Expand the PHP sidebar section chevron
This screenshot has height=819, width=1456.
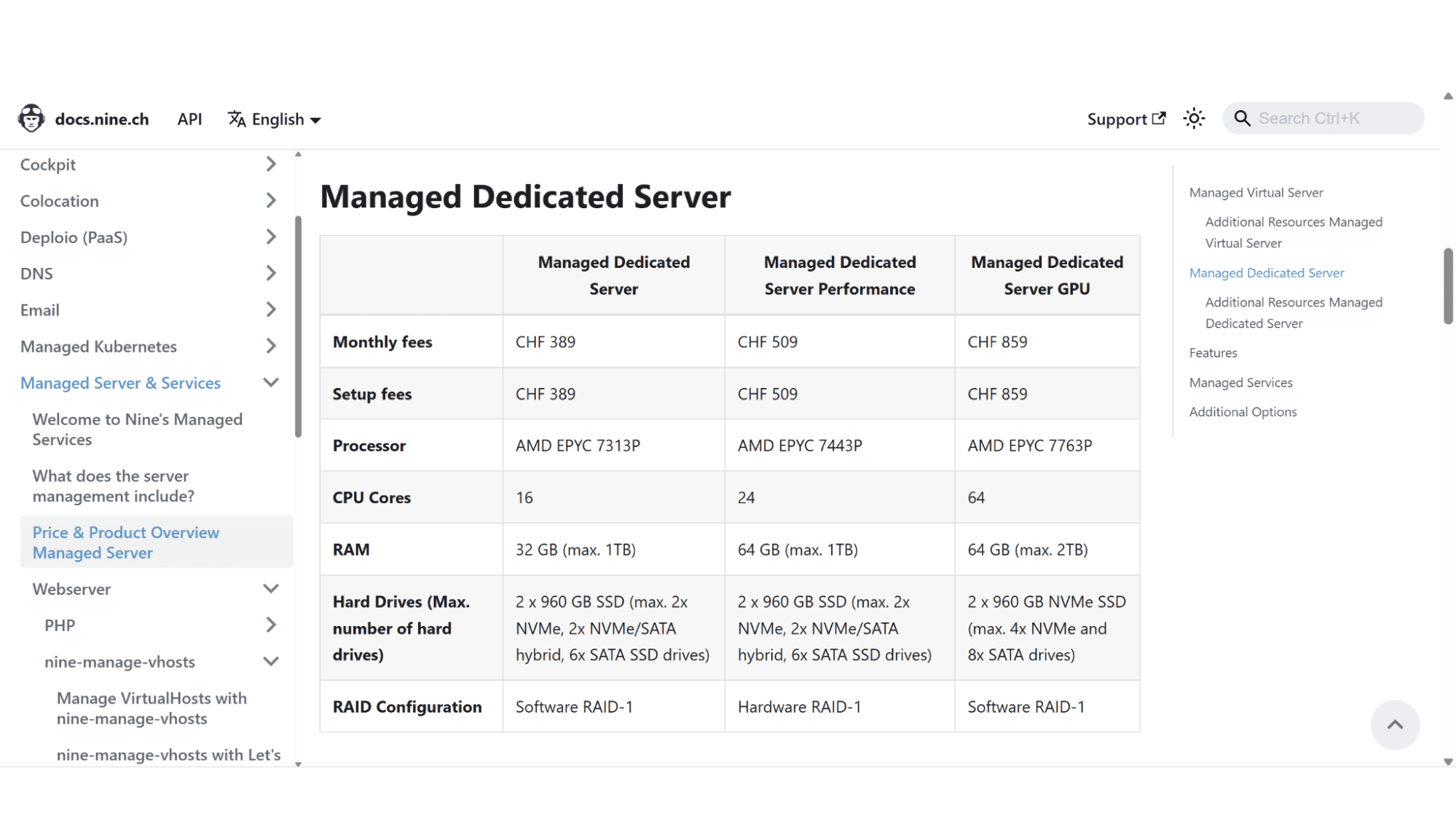271,625
